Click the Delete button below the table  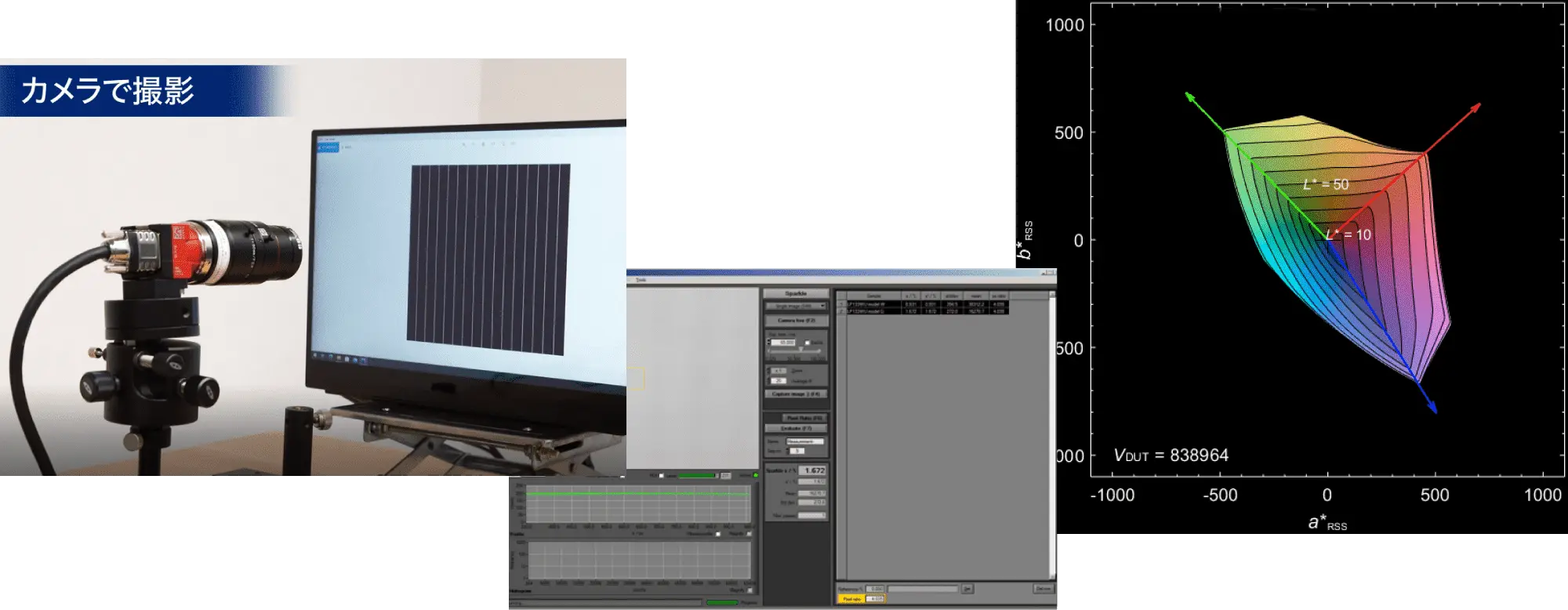1043,588
